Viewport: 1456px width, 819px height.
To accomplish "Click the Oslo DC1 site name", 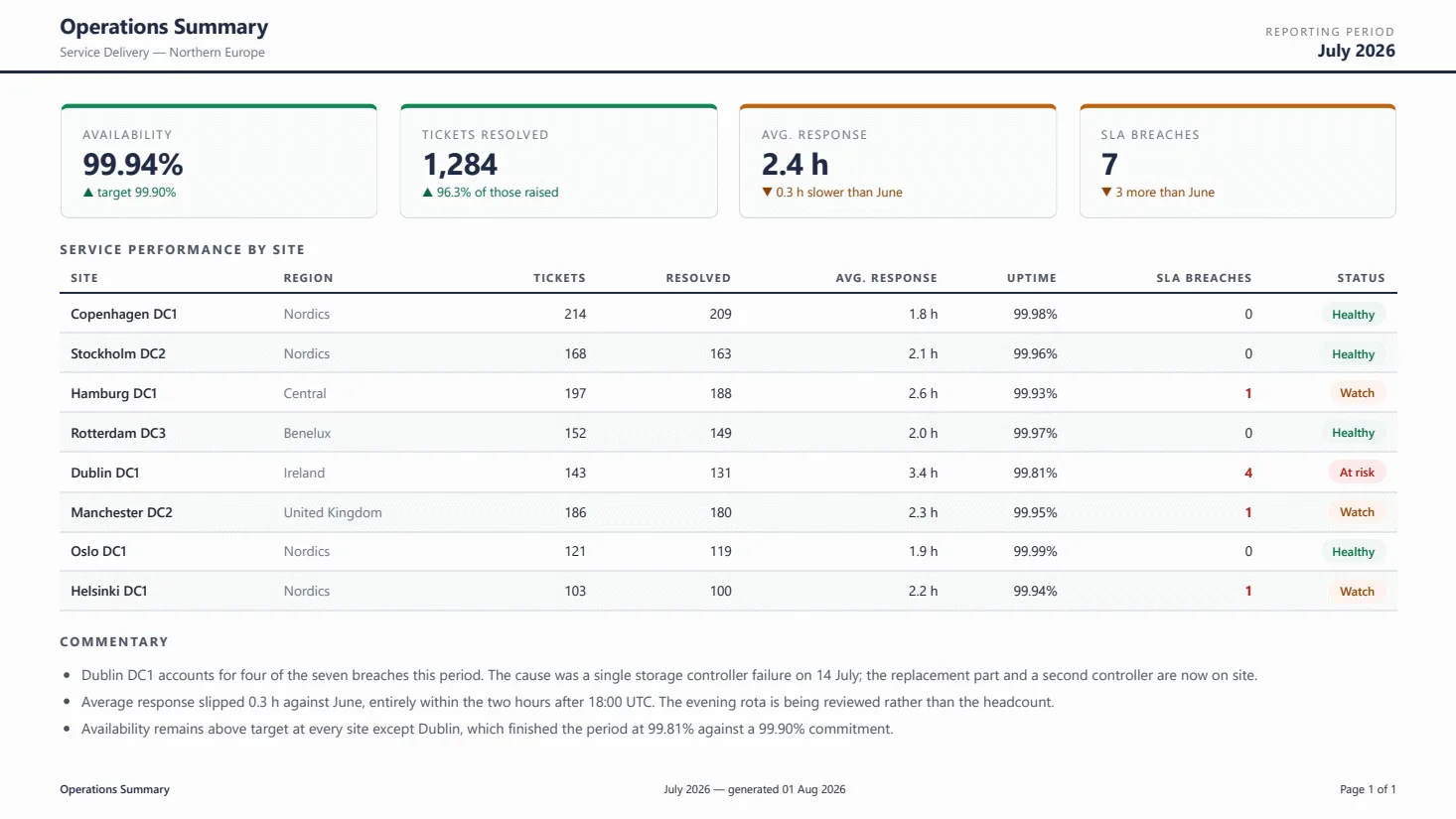I will pos(98,551).
